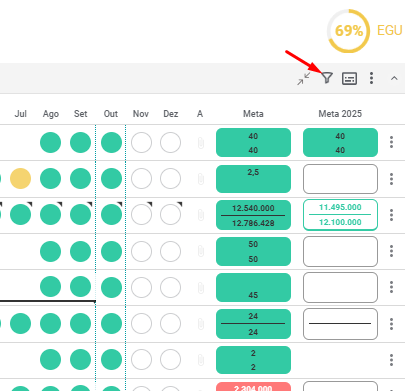Collapse the panel with the up chevron

coord(394,78)
